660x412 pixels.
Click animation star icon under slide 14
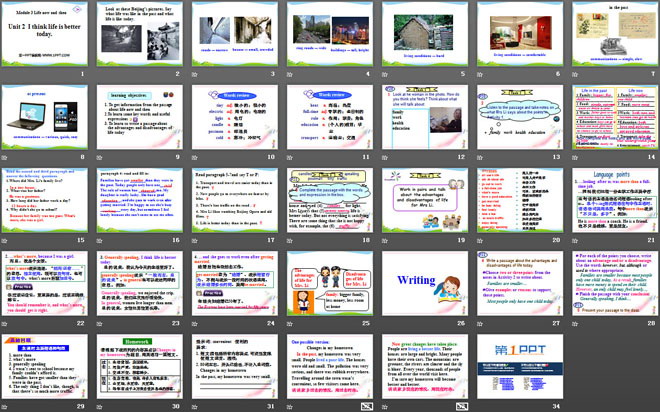click(x=575, y=157)
